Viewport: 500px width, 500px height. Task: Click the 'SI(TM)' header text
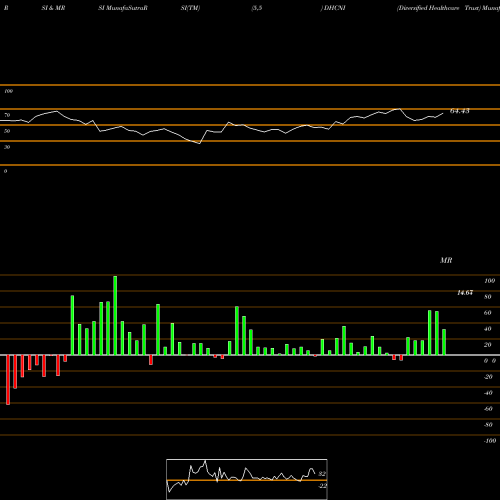(190, 8)
